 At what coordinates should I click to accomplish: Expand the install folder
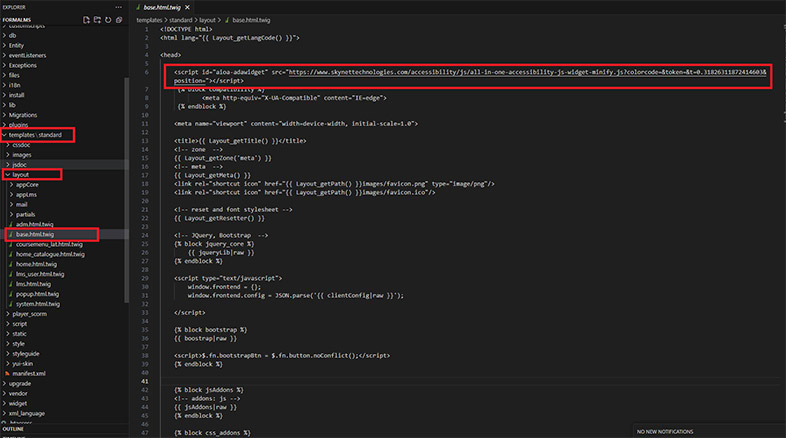16,95
